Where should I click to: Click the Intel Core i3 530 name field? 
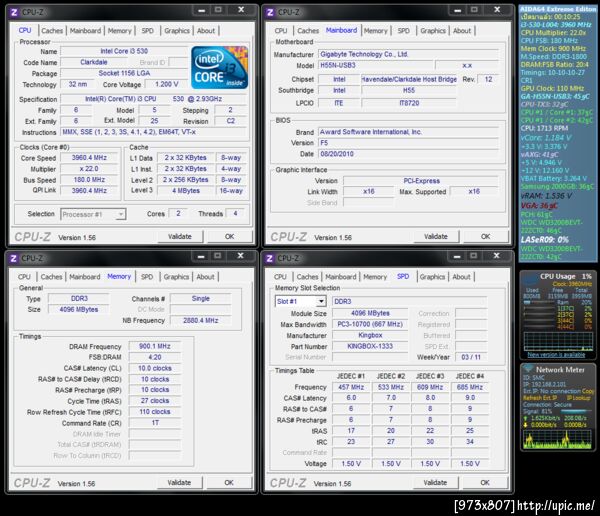click(124, 51)
